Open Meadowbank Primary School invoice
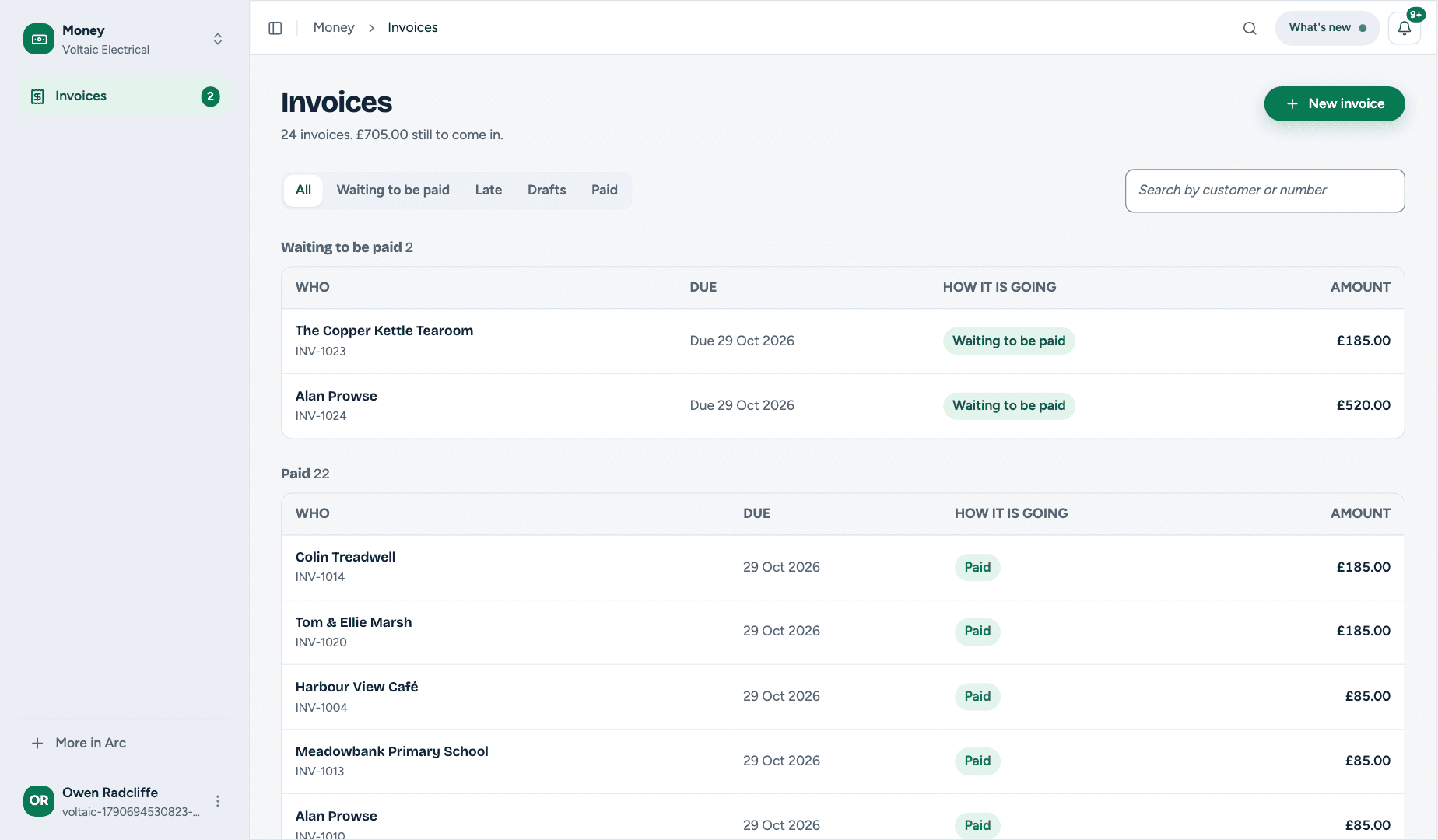This screenshot has width=1438, height=840. click(x=843, y=761)
